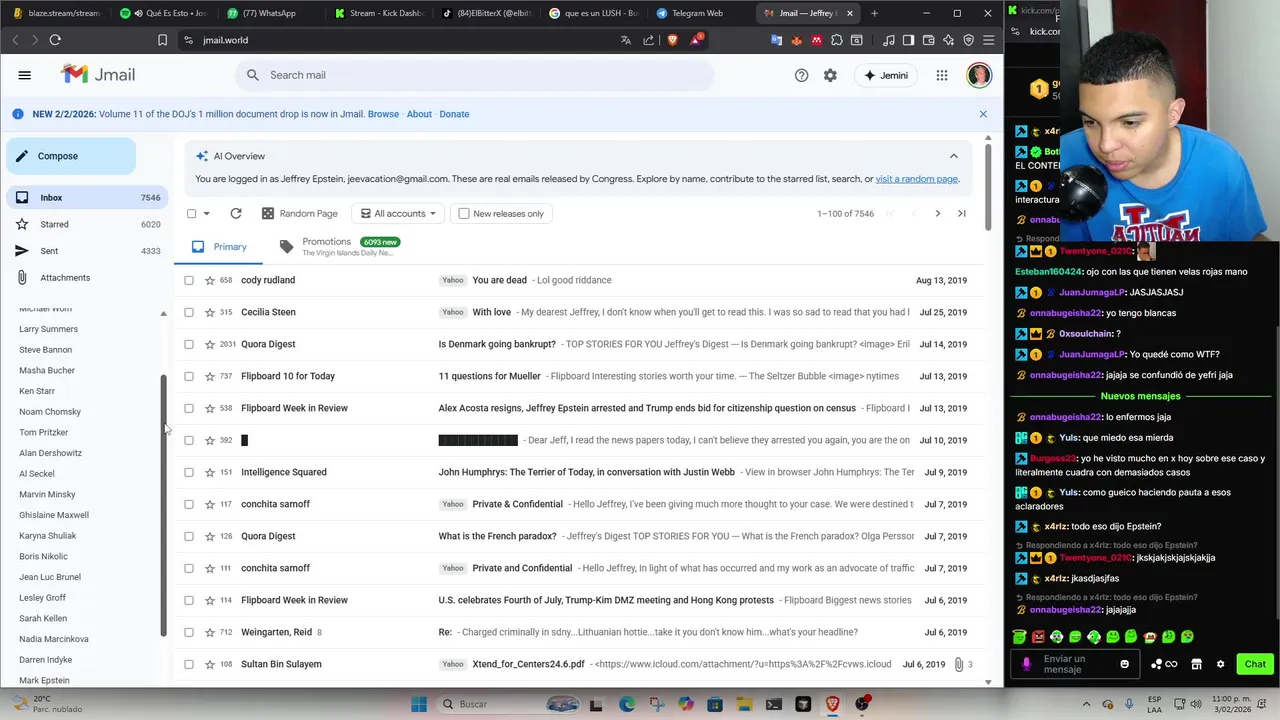This screenshot has width=1280, height=720.
Task: Open attachment paperclip on Sultan Bin Sulayem email
Action: pos(959,664)
